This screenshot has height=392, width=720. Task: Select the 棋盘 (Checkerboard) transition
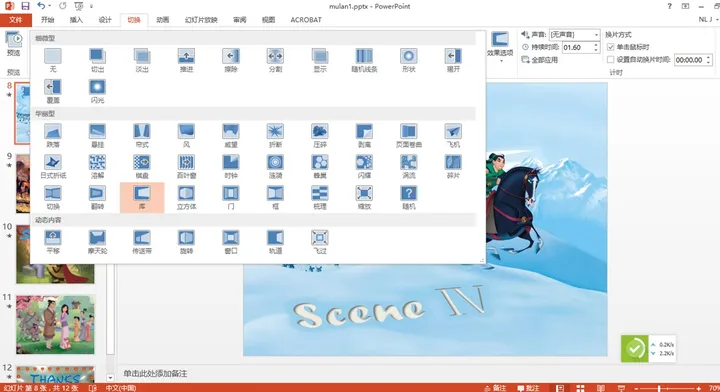click(x=142, y=166)
